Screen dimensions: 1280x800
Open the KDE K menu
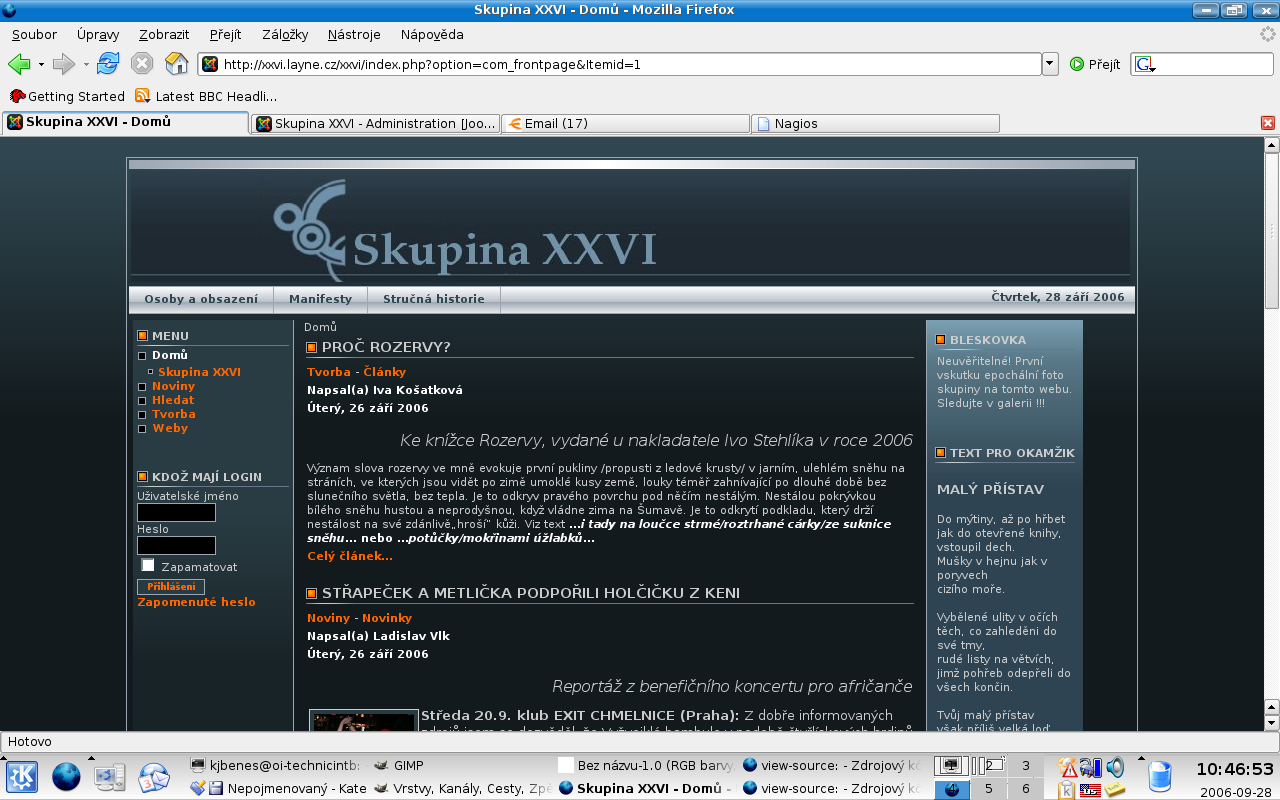pyautogui.click(x=23, y=776)
